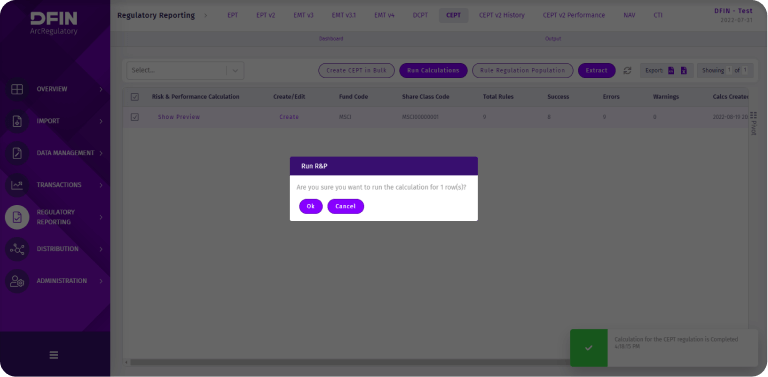Switch to the EMT v3 tab

point(304,16)
